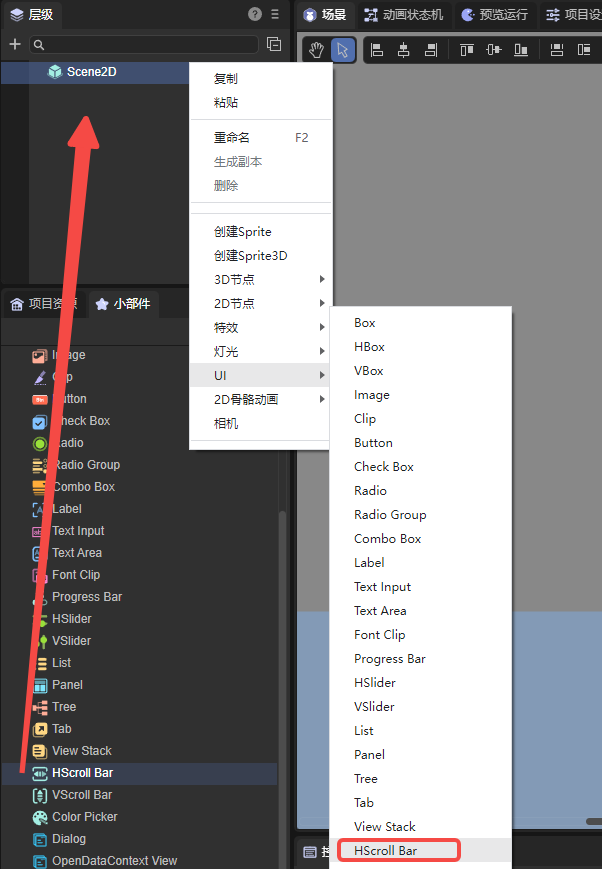Screen dimensions: 602x869
Task: Expand the 灯光 submenu
Action: pos(260,351)
